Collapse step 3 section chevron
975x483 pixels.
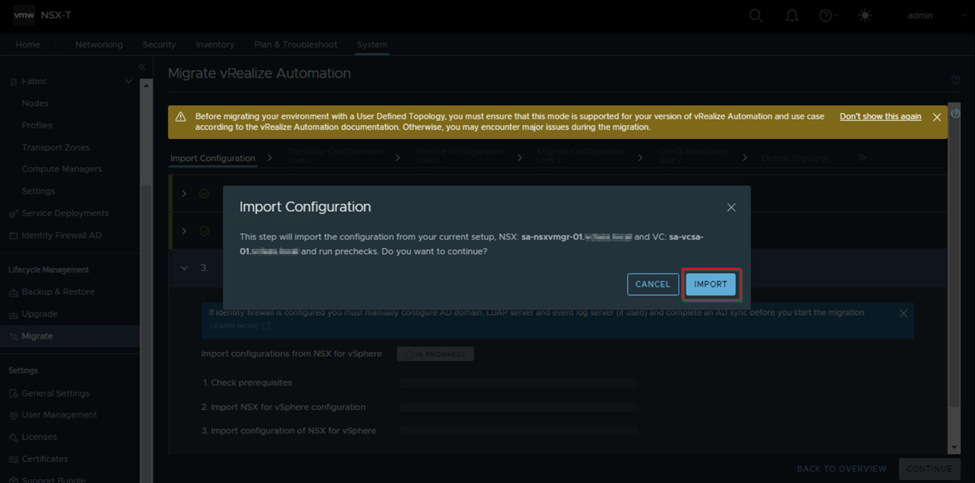[x=184, y=268]
